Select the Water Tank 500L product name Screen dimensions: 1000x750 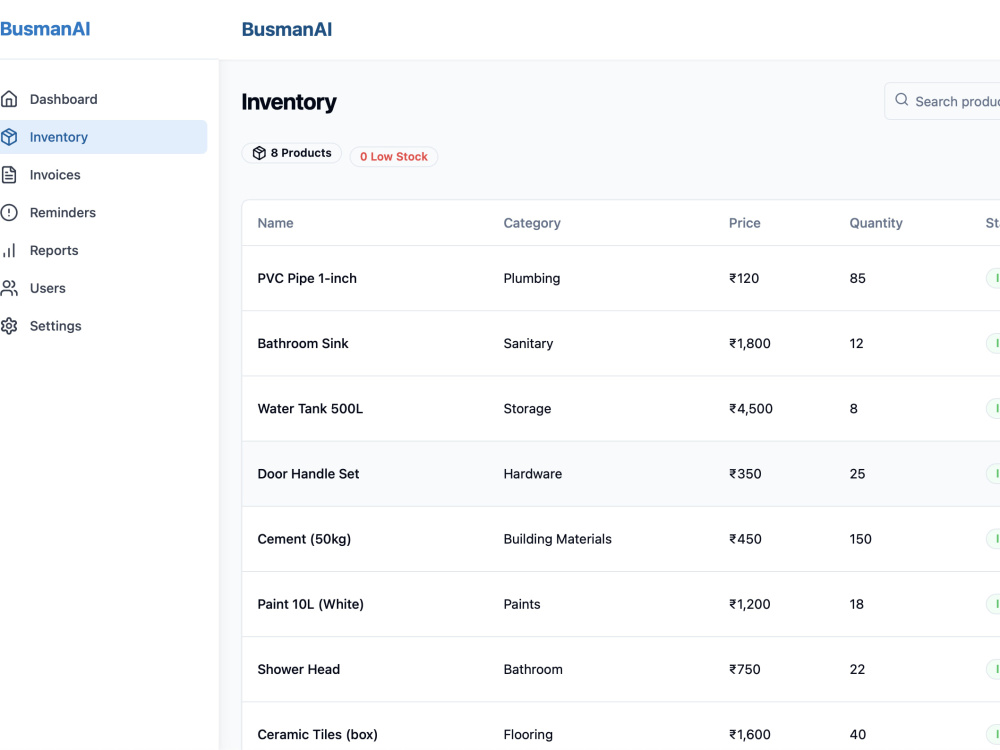(310, 409)
